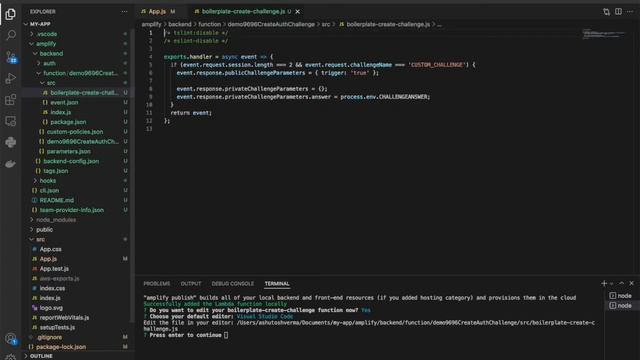Open Explorer more actions ellipsis
This screenshot has height=360, width=640.
[124, 11]
